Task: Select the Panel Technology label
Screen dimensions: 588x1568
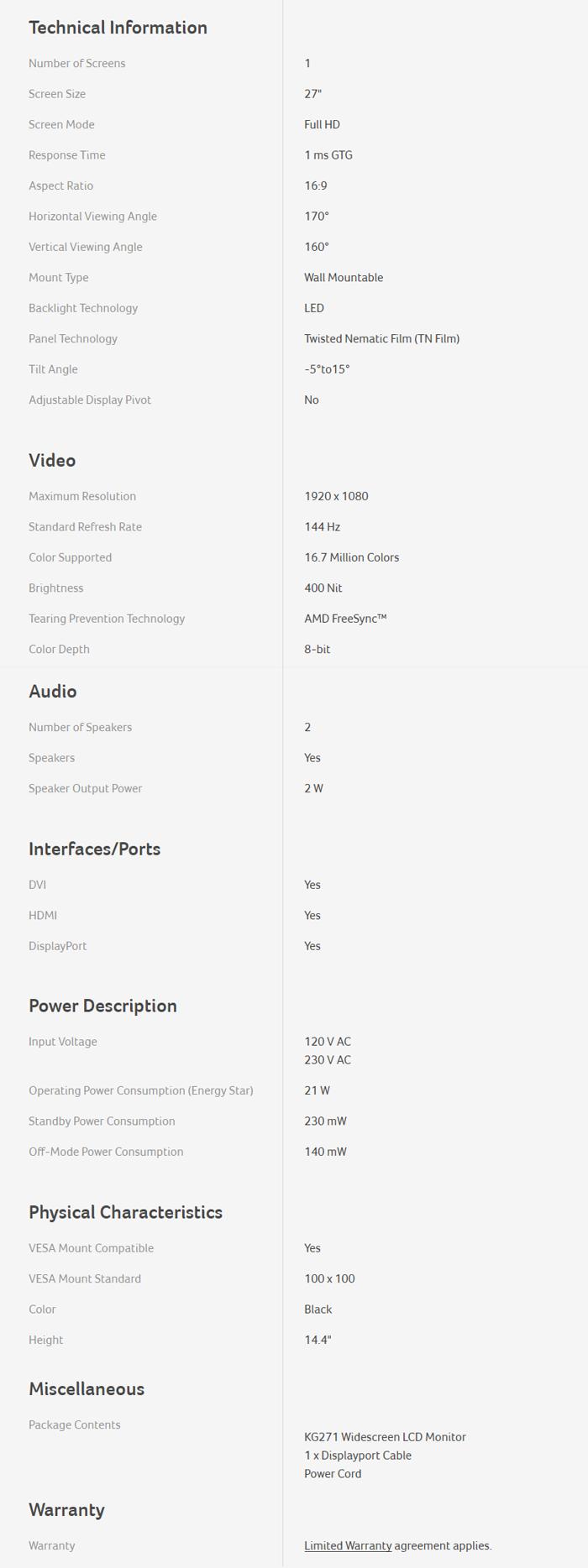Action: pyautogui.click(x=73, y=338)
